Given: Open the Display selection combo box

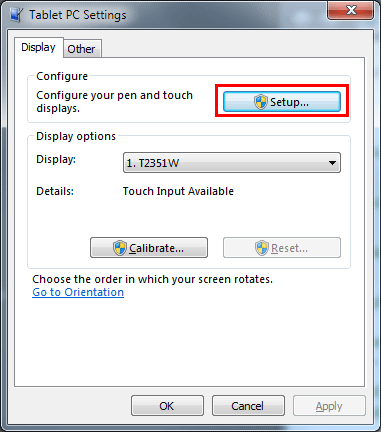Looking at the screenshot, I should pos(232,163).
